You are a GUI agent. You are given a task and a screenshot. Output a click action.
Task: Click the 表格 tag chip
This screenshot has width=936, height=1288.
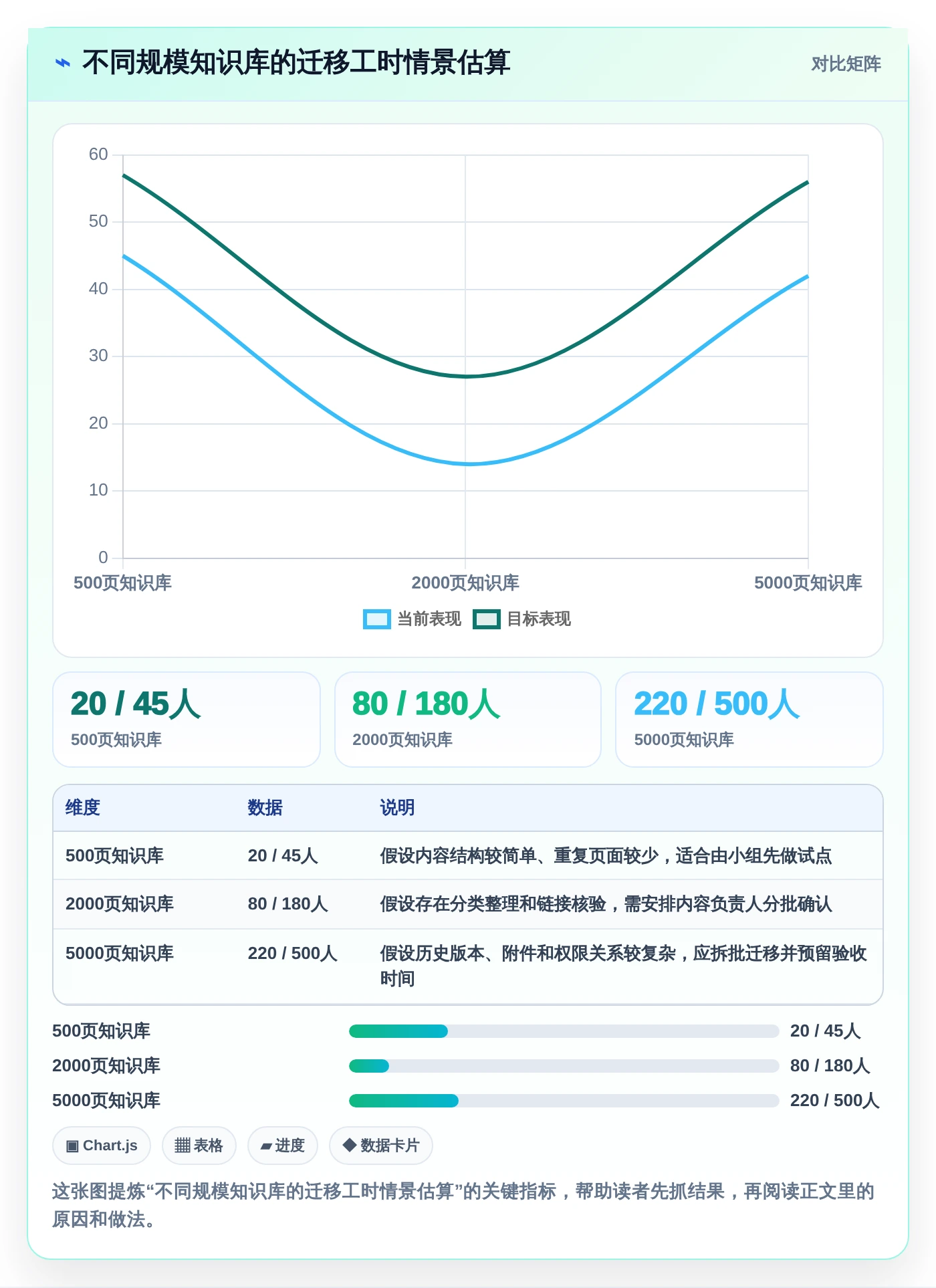click(x=199, y=1146)
